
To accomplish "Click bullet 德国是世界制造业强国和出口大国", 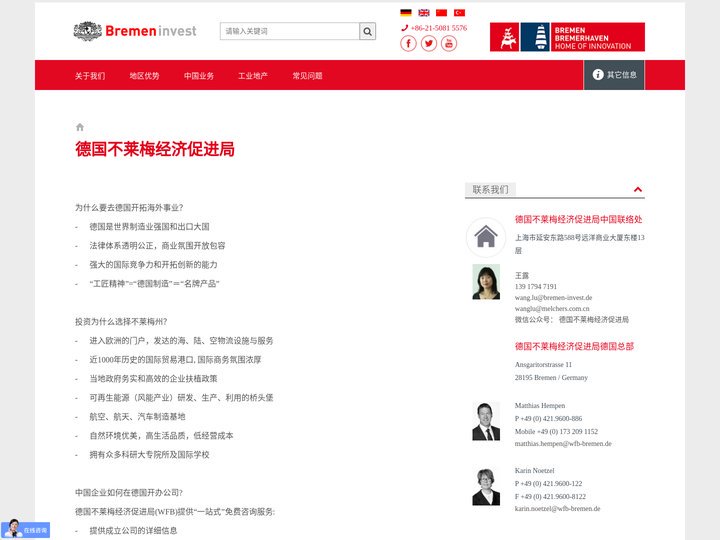I will (149, 226).
